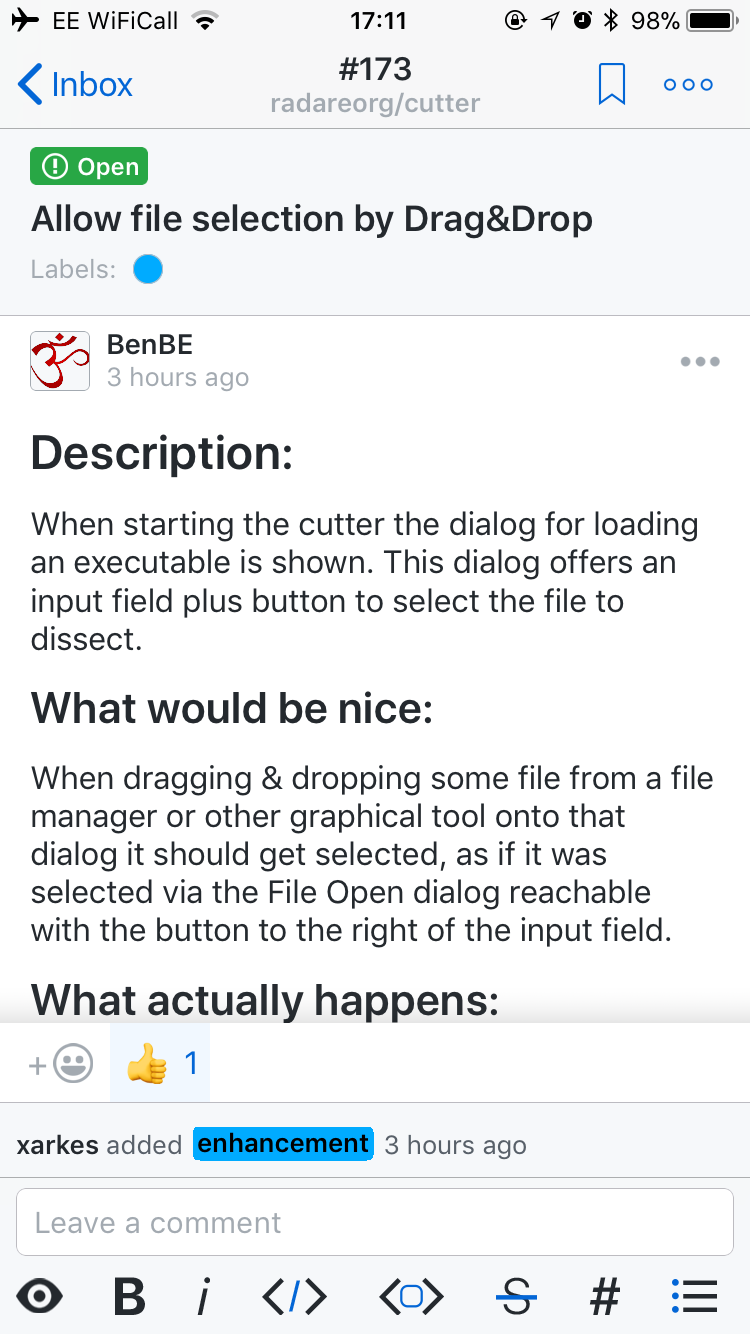Insert a heading with the hash icon

tap(604, 1296)
